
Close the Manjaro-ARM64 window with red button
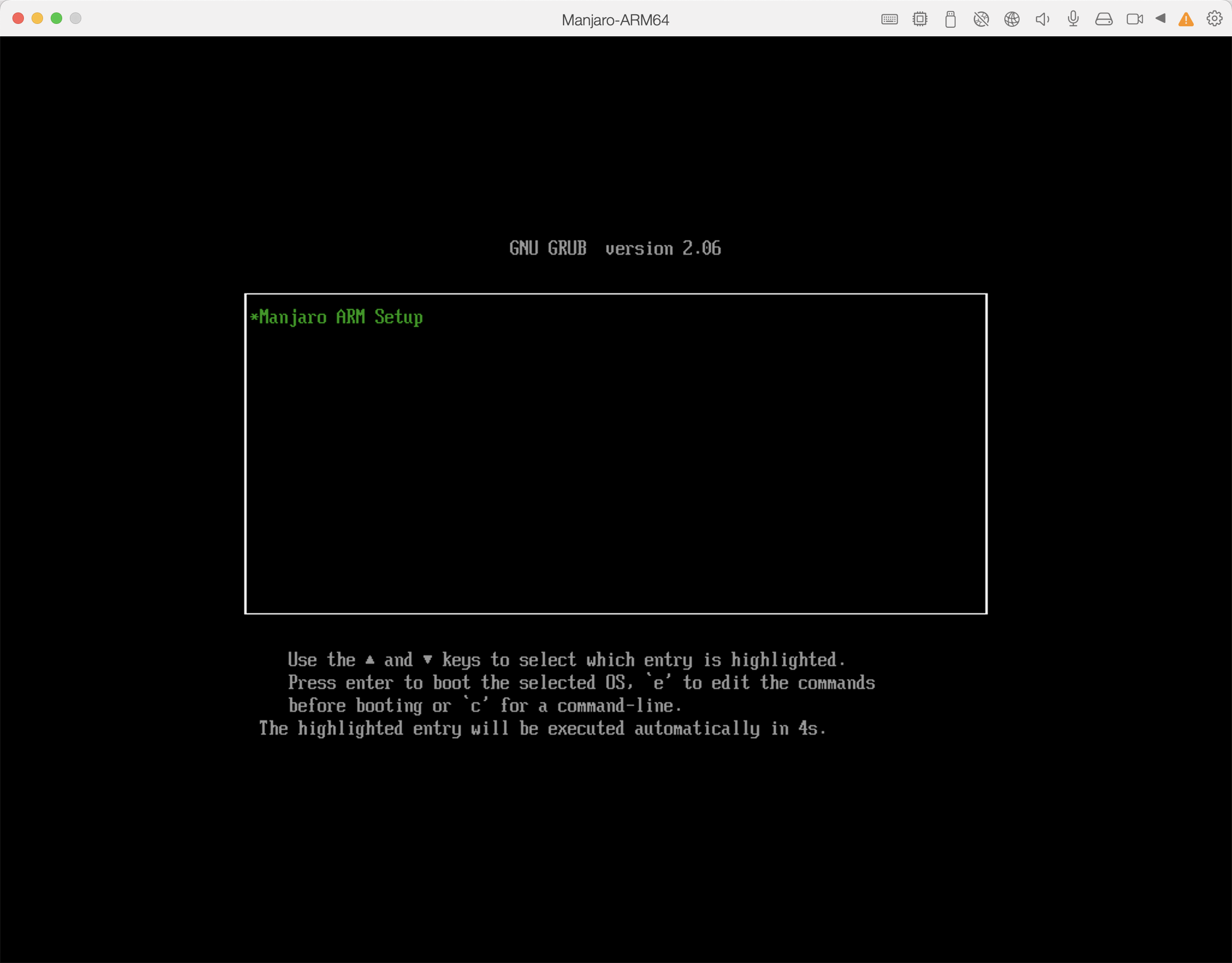click(18, 18)
